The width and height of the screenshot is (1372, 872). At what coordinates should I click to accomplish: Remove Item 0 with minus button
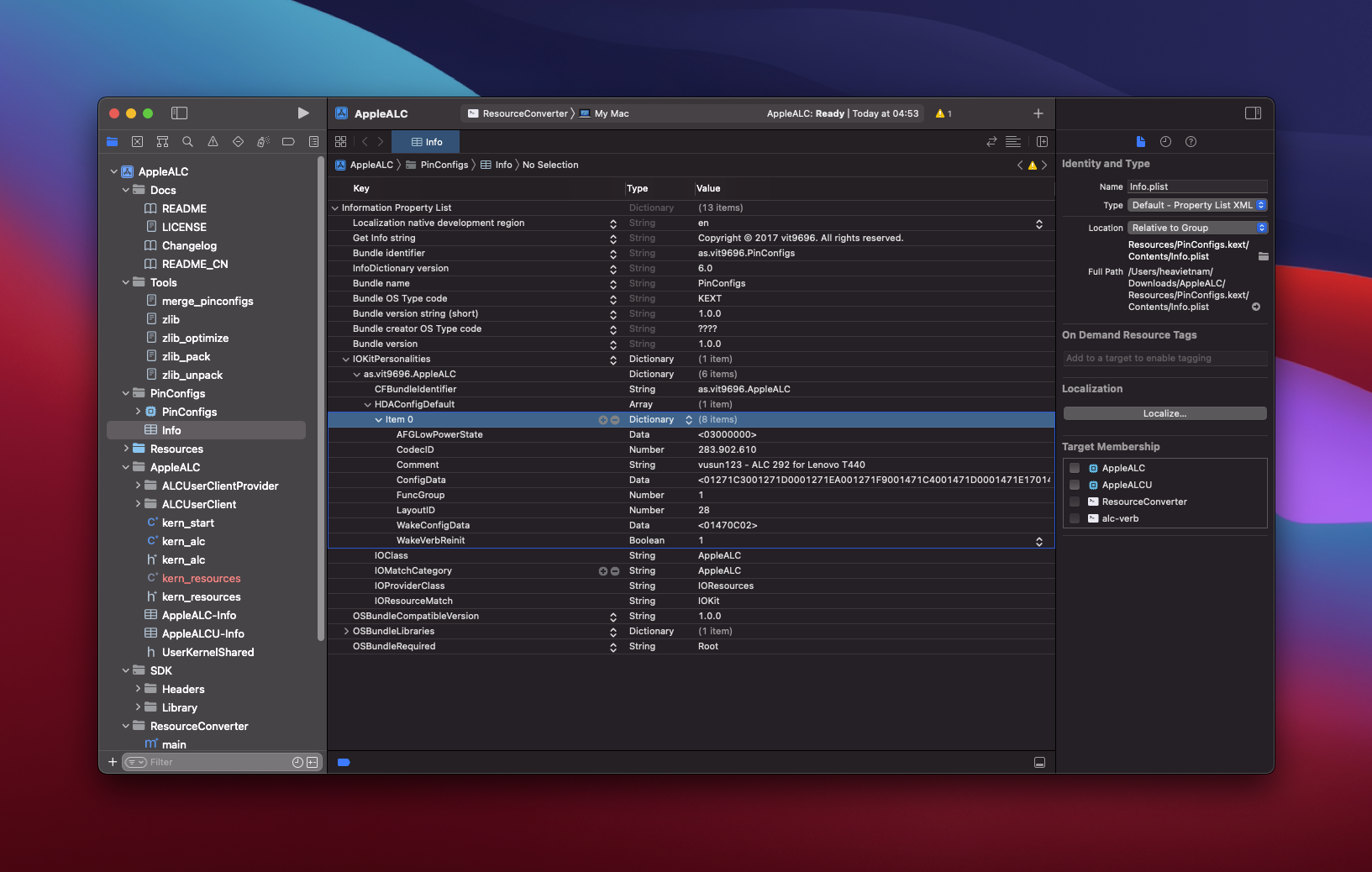pos(615,420)
